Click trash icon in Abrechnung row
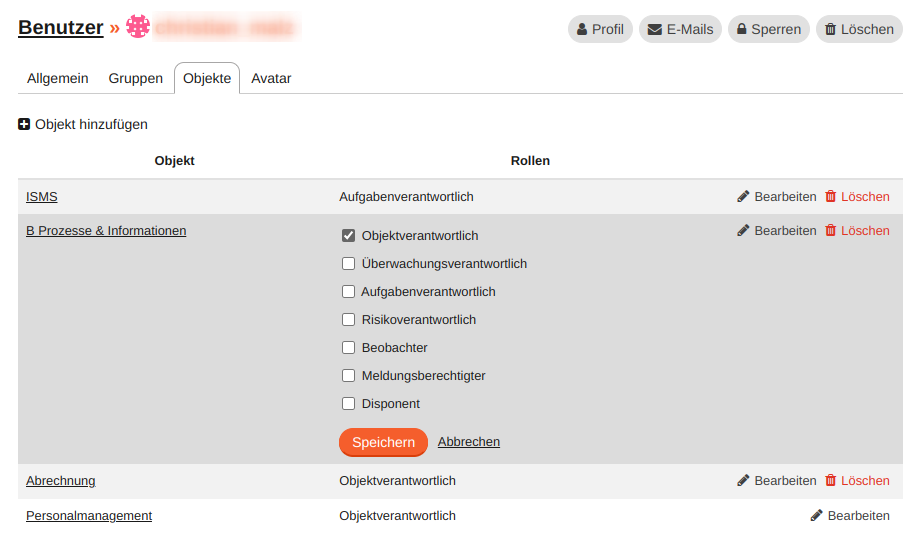Viewport: 924px width, 553px height. [830, 481]
